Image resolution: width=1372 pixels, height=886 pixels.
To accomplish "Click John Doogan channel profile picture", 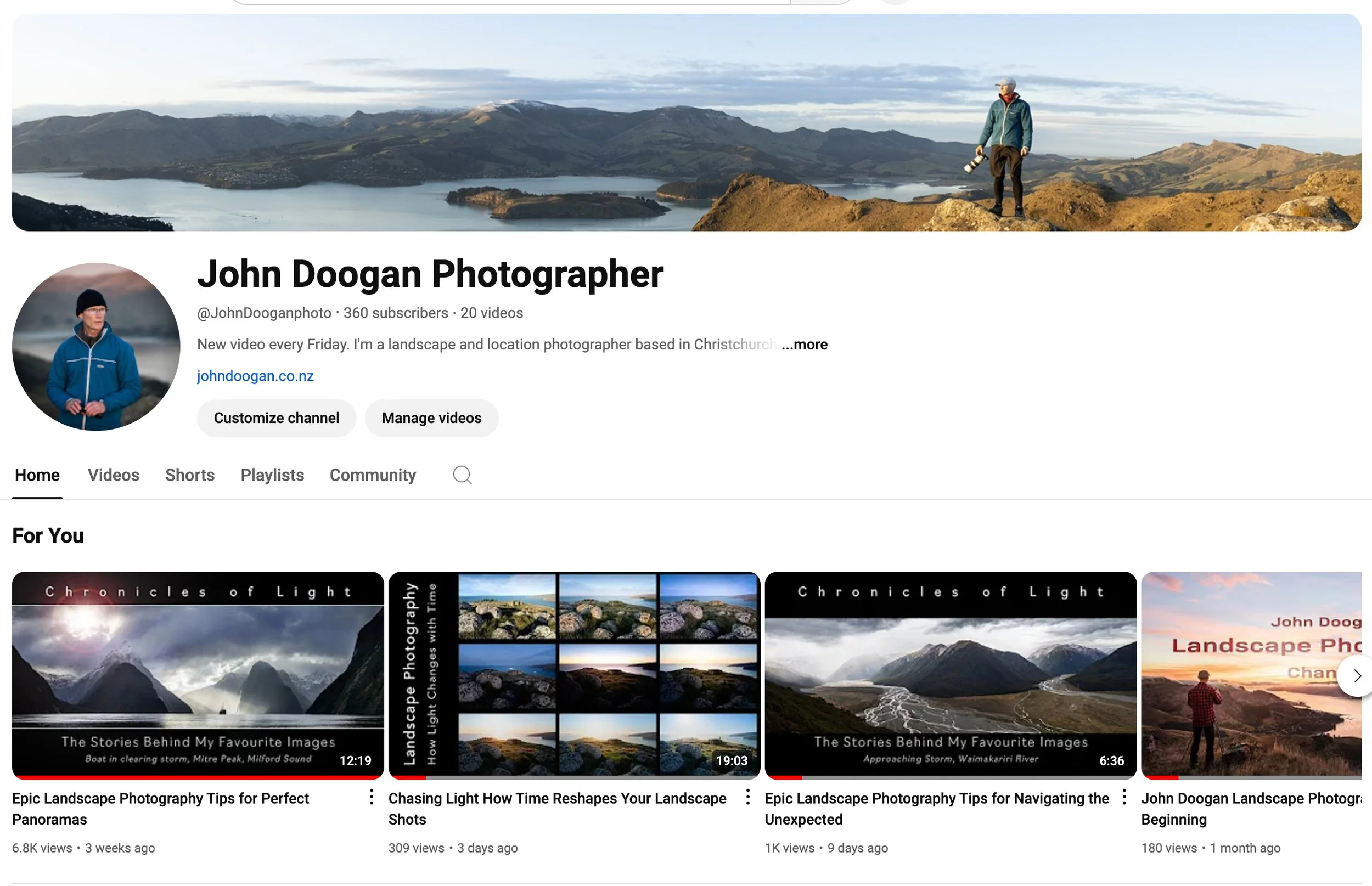I will pos(96,347).
